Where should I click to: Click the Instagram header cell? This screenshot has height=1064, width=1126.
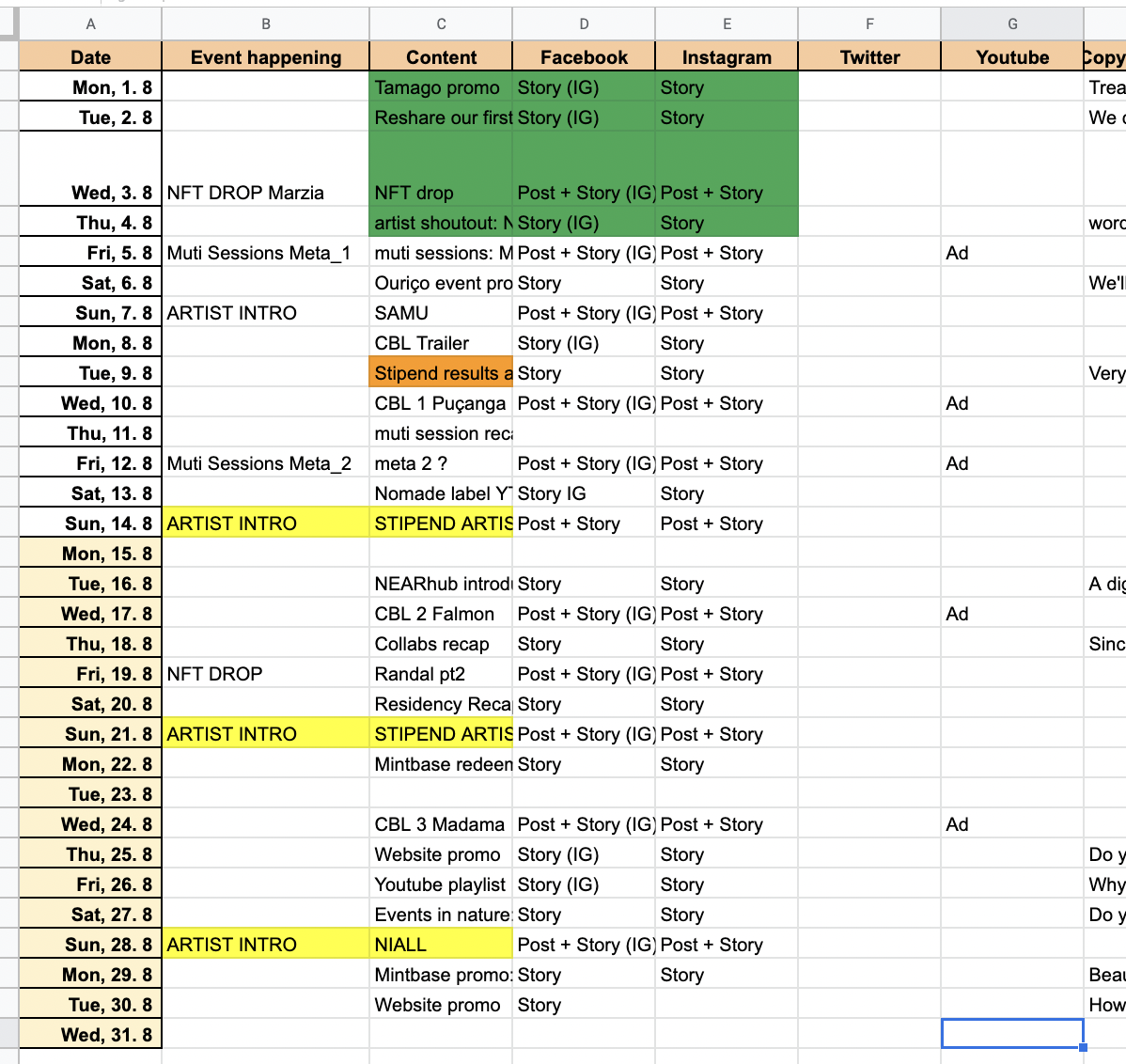tap(727, 56)
